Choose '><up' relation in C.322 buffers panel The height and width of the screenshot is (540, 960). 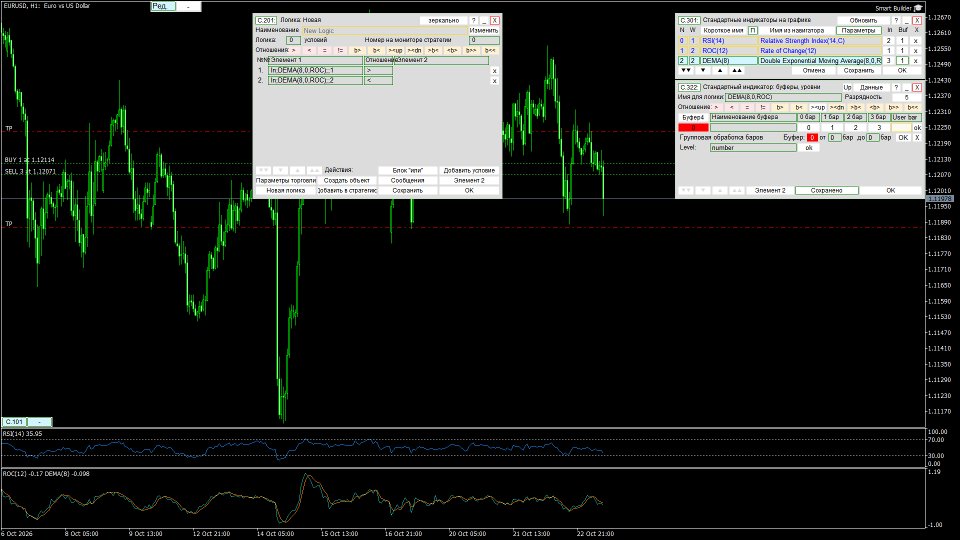(819, 107)
